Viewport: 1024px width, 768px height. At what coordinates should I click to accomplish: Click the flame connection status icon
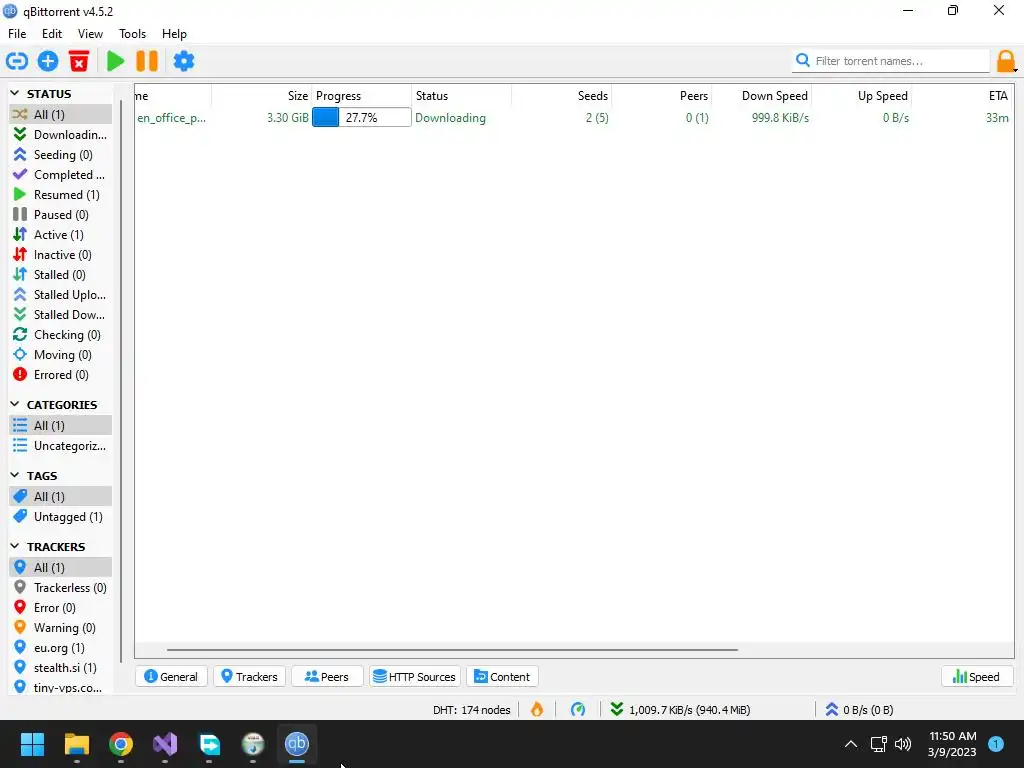537,710
